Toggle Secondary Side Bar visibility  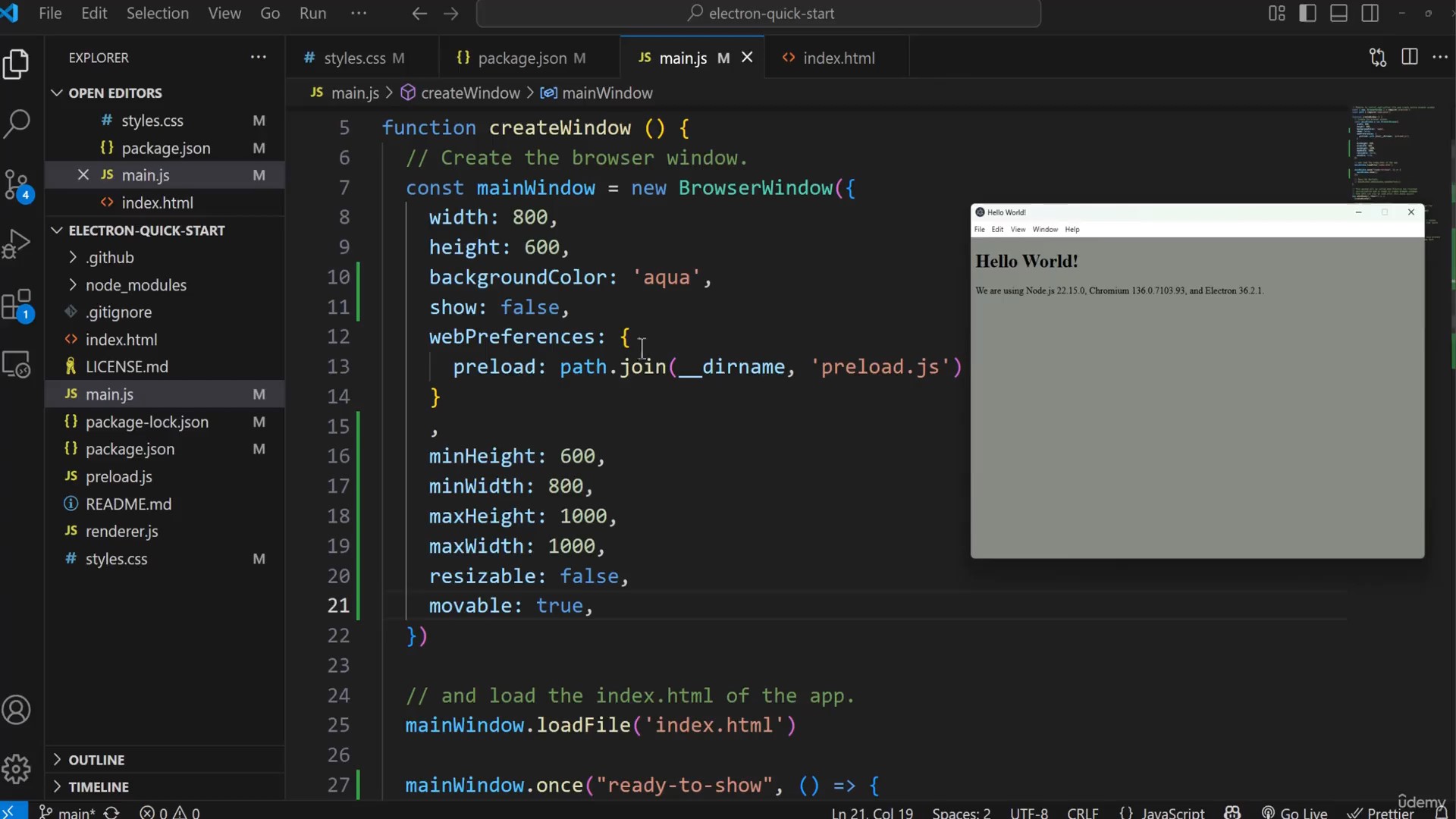[x=1370, y=14]
